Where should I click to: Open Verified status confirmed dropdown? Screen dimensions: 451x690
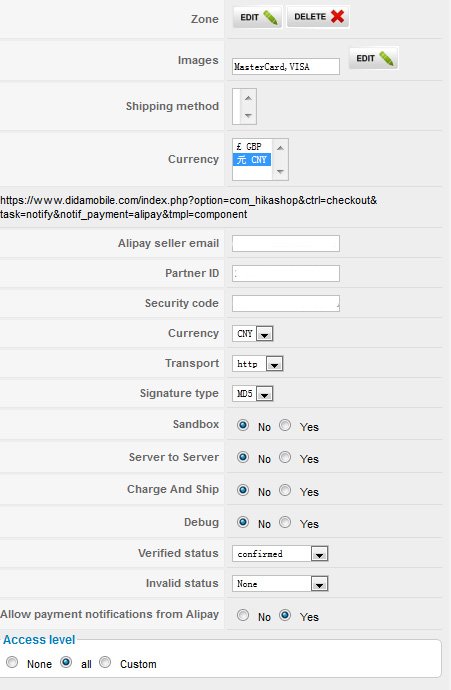tap(280, 554)
